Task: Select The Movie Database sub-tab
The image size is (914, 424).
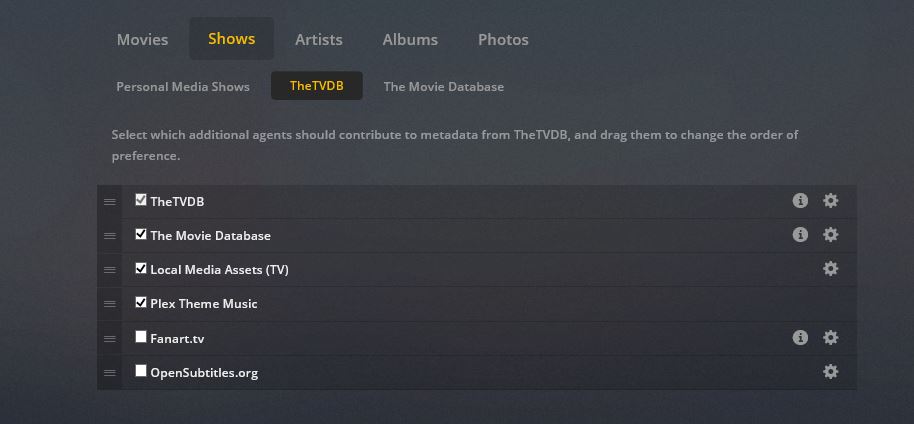Action: pos(444,86)
